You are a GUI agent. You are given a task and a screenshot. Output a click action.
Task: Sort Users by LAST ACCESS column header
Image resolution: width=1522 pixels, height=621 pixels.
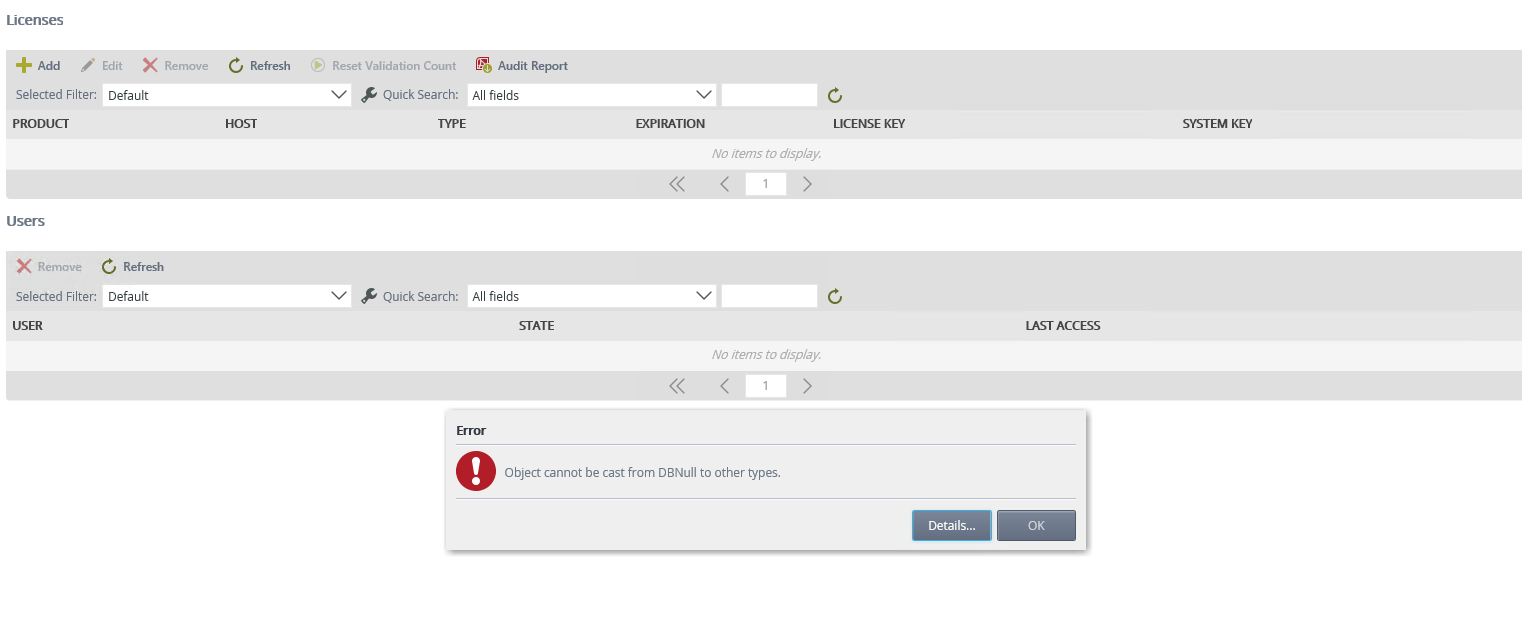[x=1063, y=325]
